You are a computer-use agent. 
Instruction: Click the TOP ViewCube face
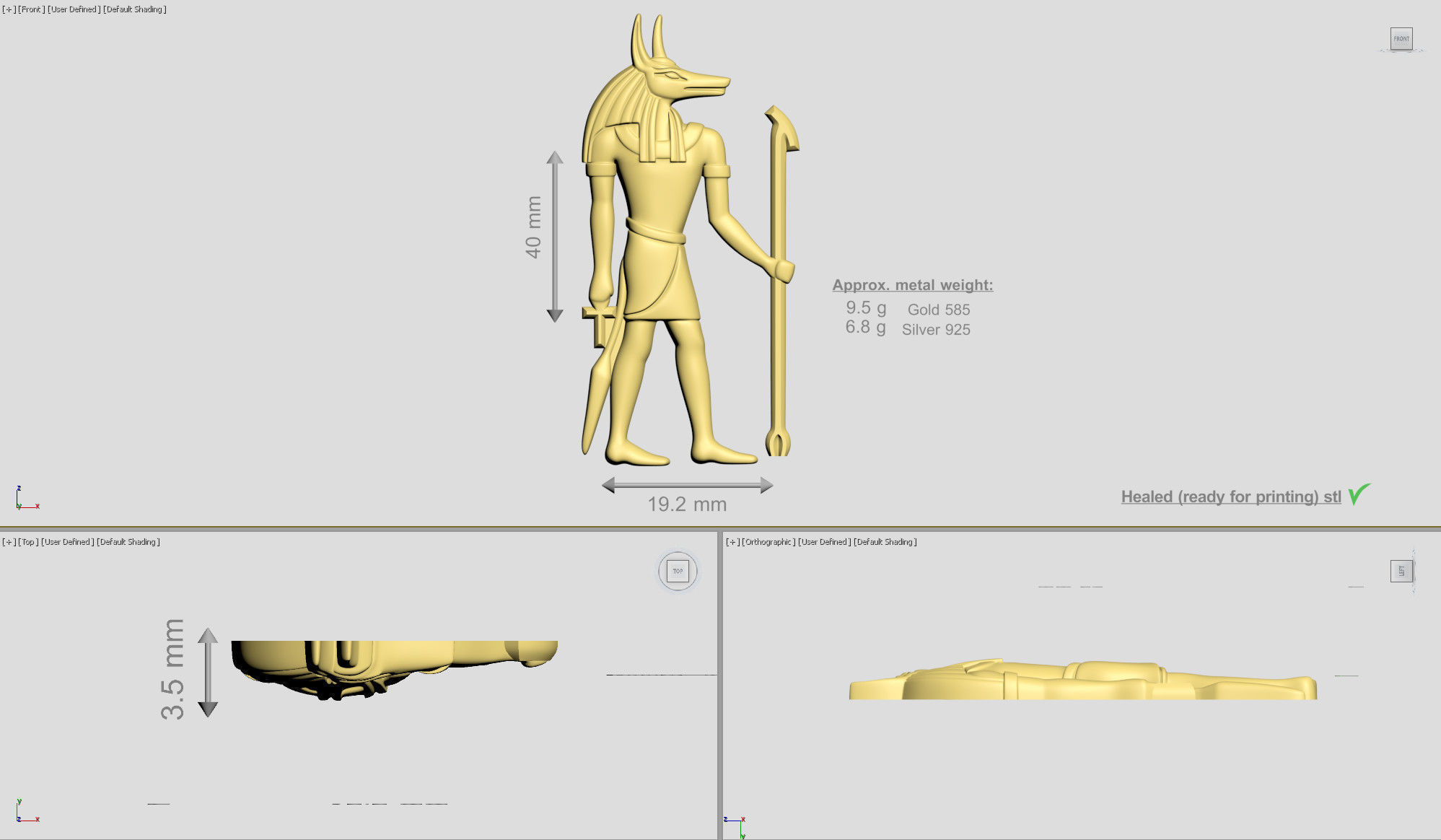tap(678, 571)
